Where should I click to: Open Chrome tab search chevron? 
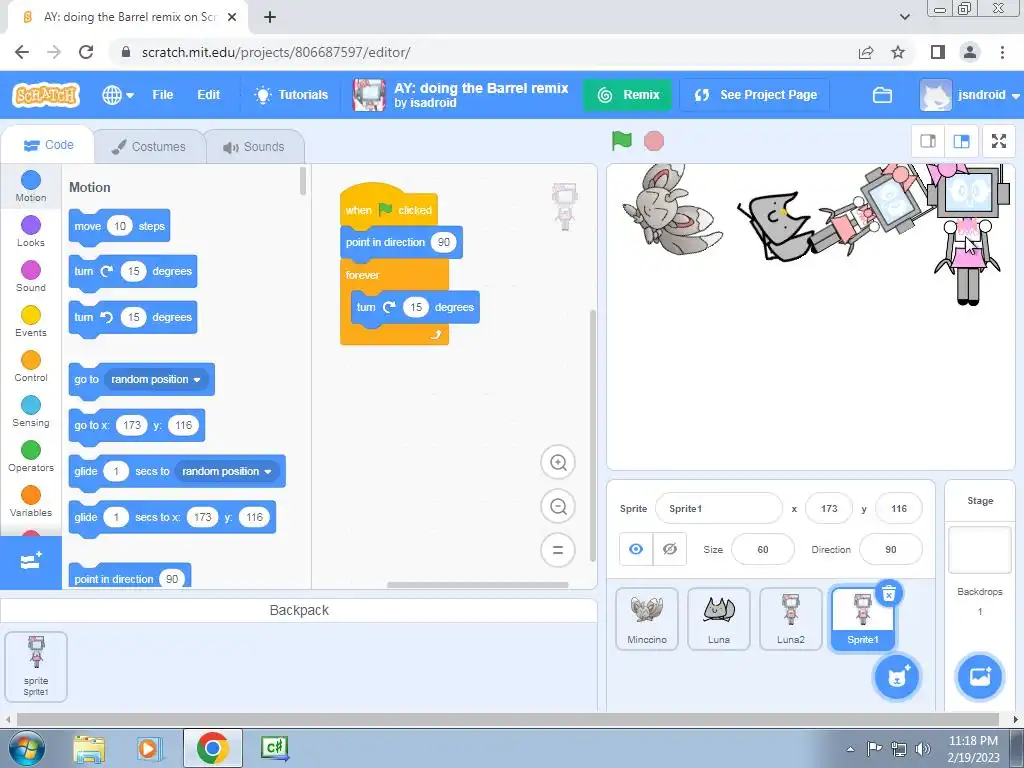tap(904, 17)
